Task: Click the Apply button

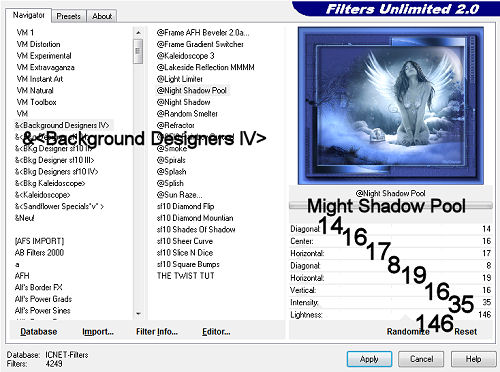Action: point(369,359)
